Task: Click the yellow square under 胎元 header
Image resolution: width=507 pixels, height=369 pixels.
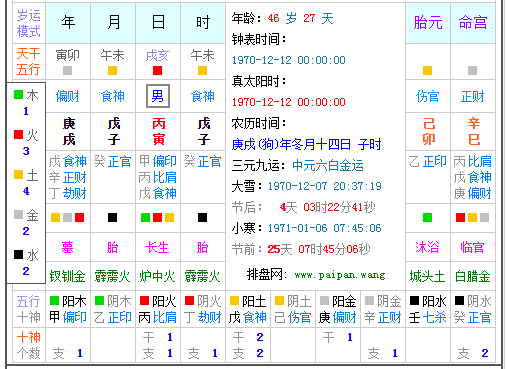Action: click(x=427, y=70)
